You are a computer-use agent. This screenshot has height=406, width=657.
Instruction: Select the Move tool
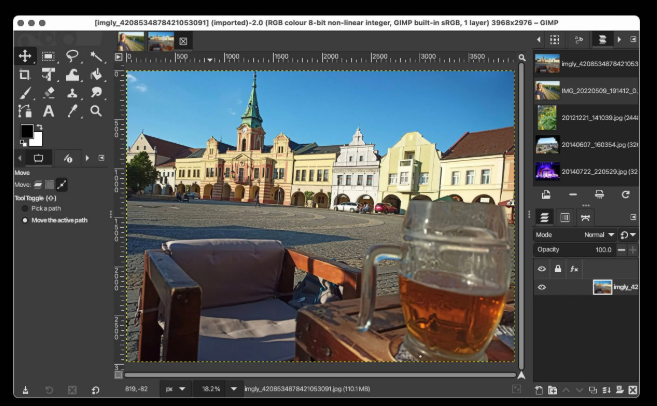click(25, 56)
